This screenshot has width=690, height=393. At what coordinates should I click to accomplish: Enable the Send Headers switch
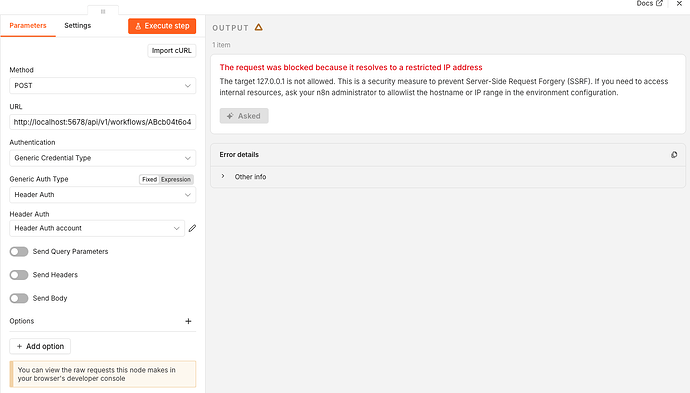coord(19,275)
